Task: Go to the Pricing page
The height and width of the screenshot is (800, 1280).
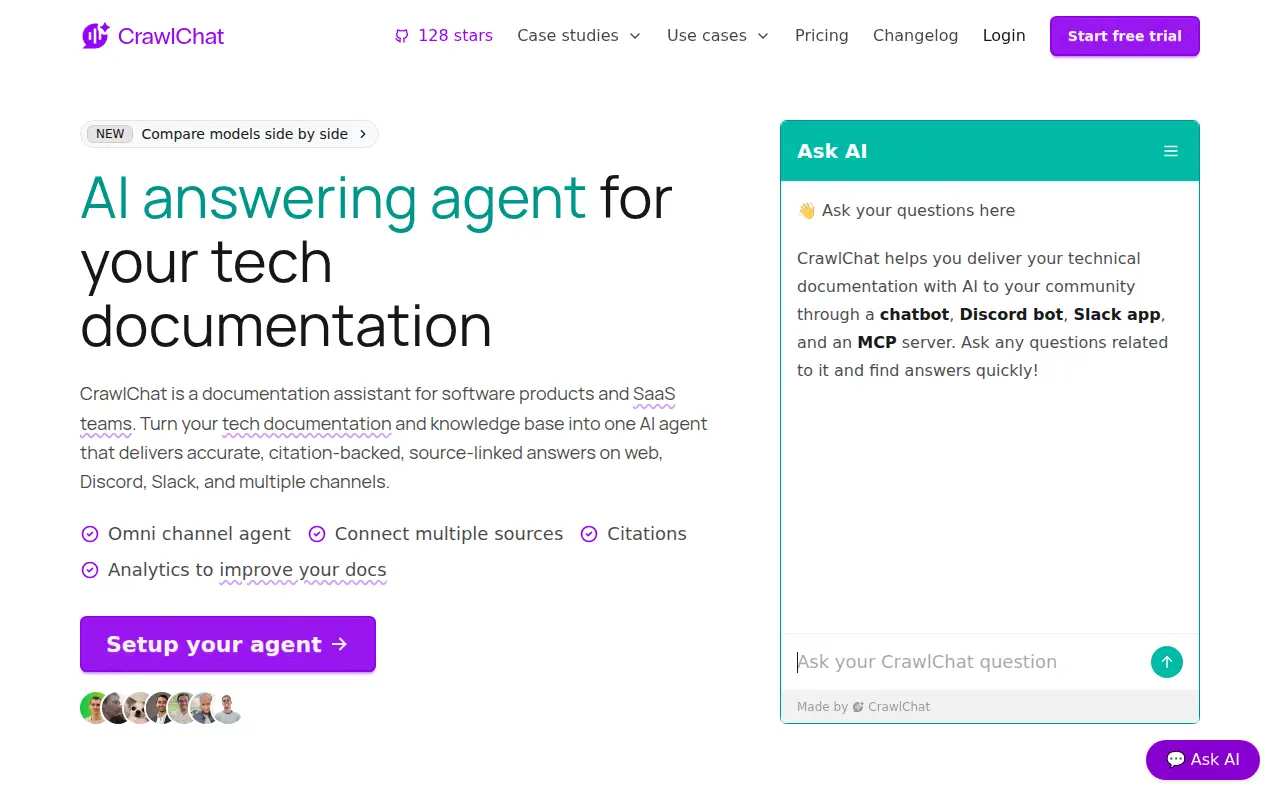Action: pos(822,36)
